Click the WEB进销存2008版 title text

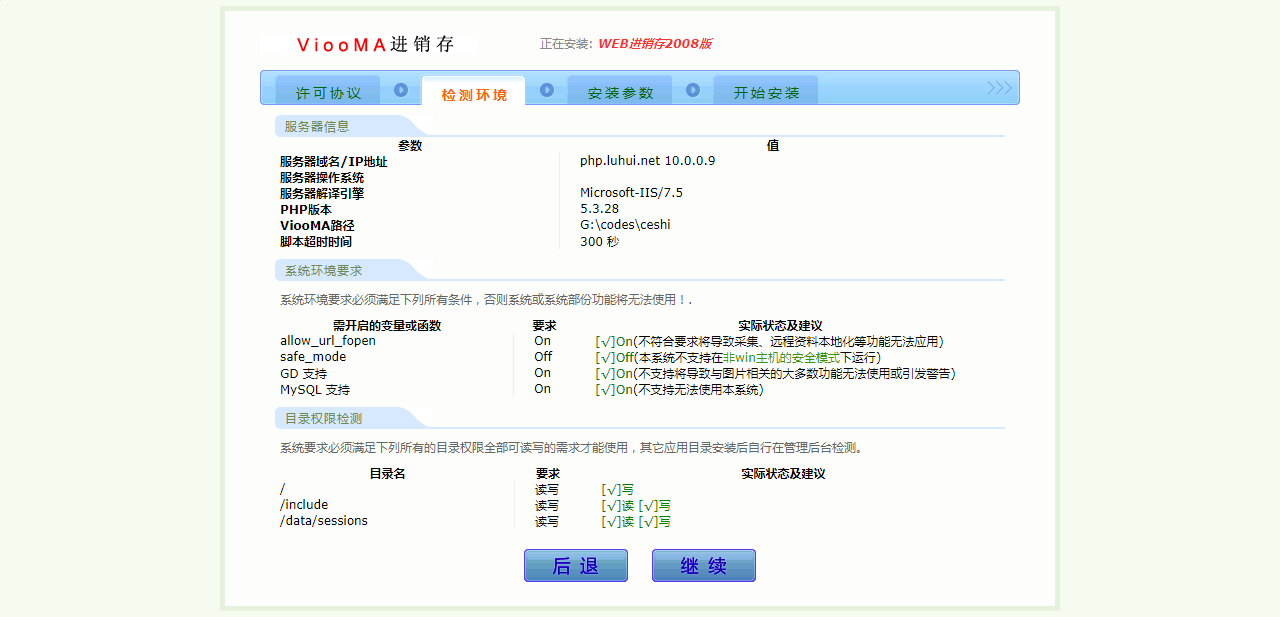click(655, 44)
